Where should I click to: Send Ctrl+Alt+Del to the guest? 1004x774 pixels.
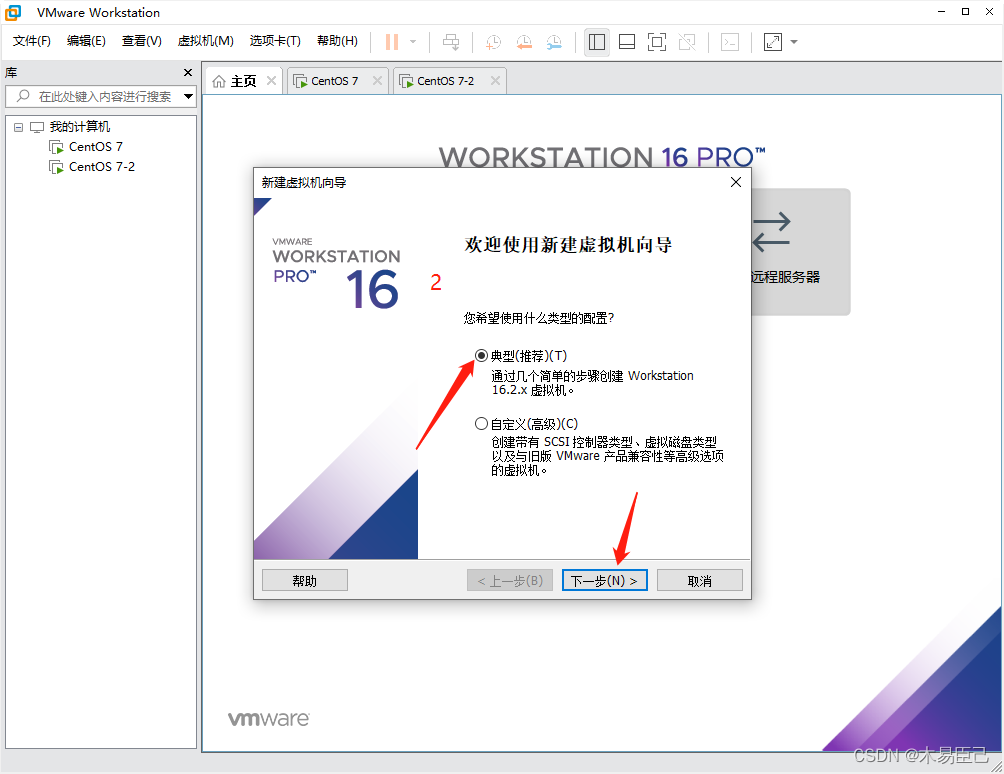(x=451, y=42)
